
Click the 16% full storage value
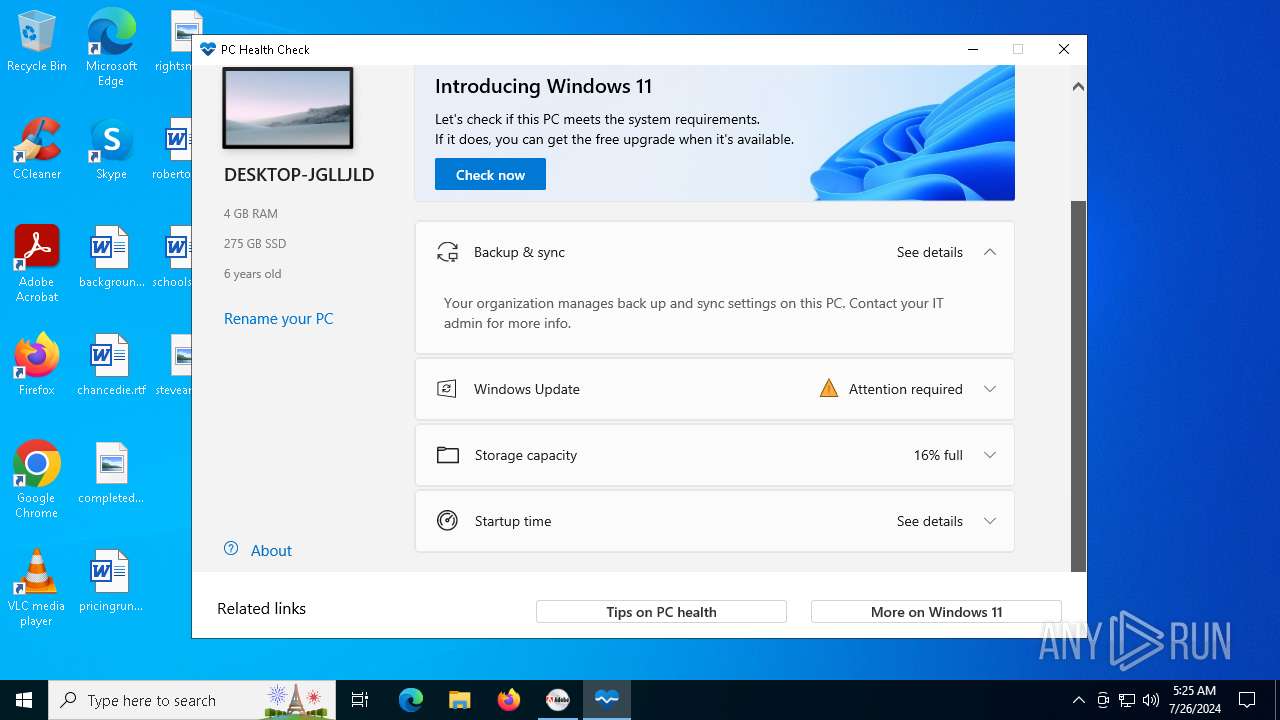click(938, 455)
